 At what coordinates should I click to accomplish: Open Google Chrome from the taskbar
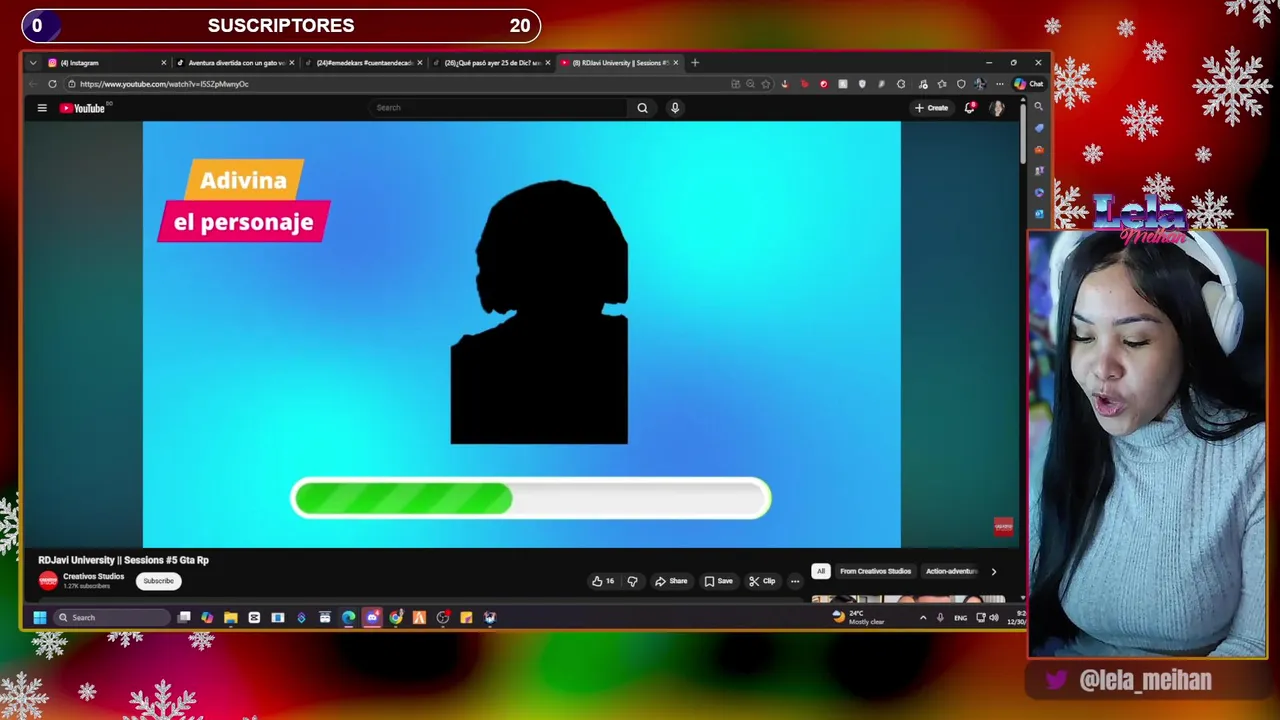(396, 618)
